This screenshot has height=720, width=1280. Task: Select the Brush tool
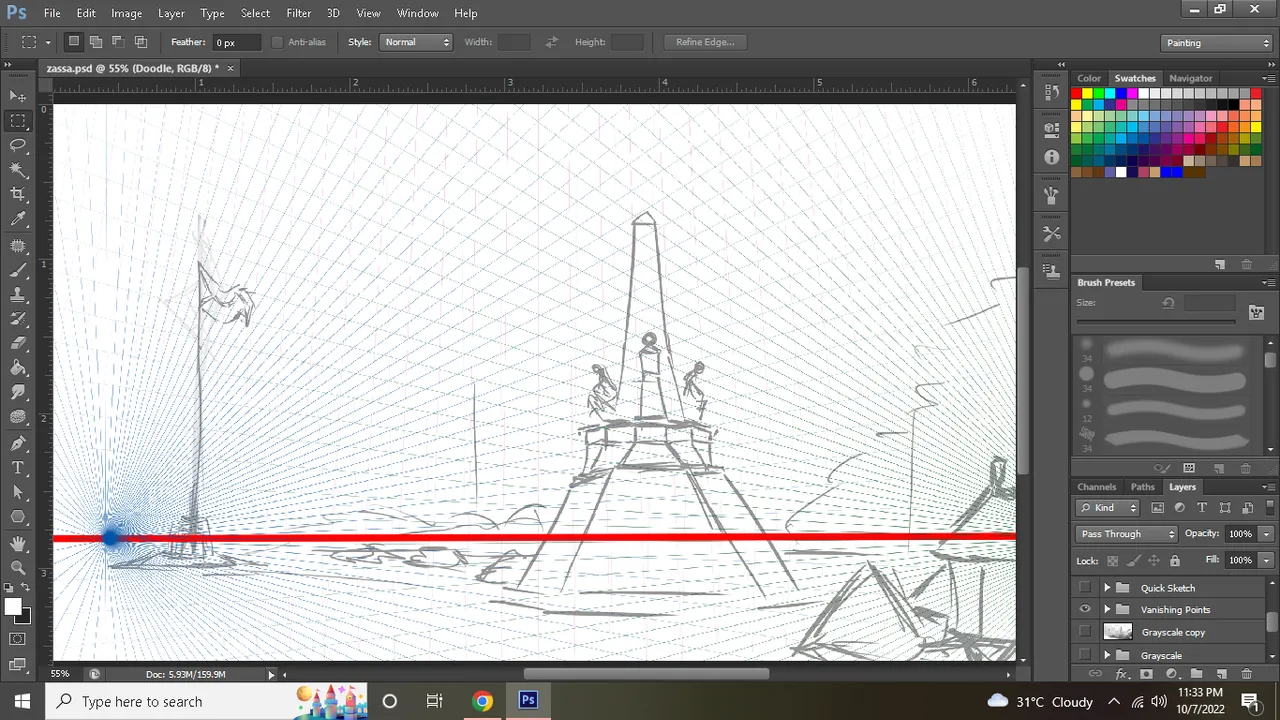[x=18, y=270]
